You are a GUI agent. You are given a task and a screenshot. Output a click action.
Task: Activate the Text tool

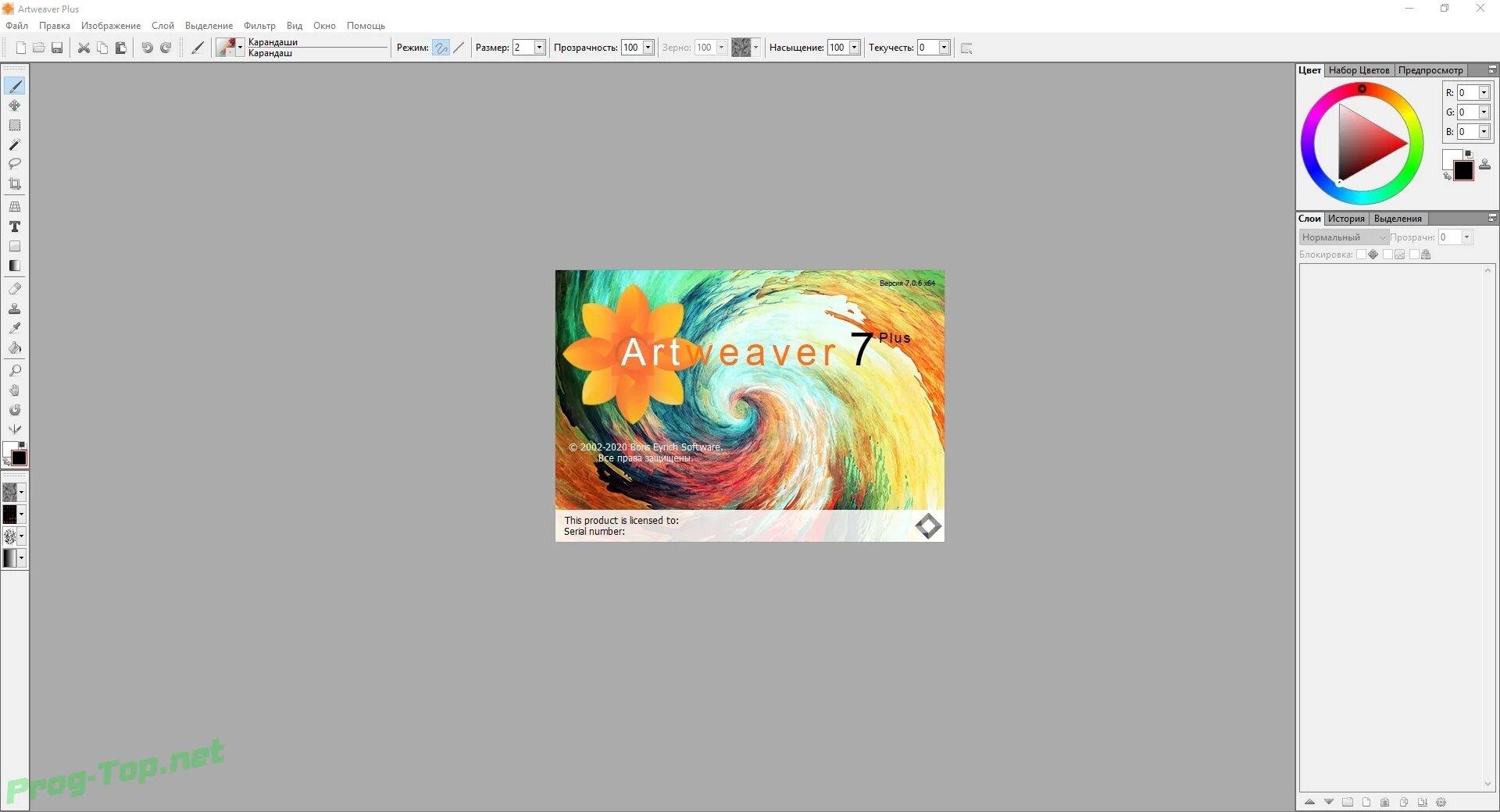click(x=15, y=226)
